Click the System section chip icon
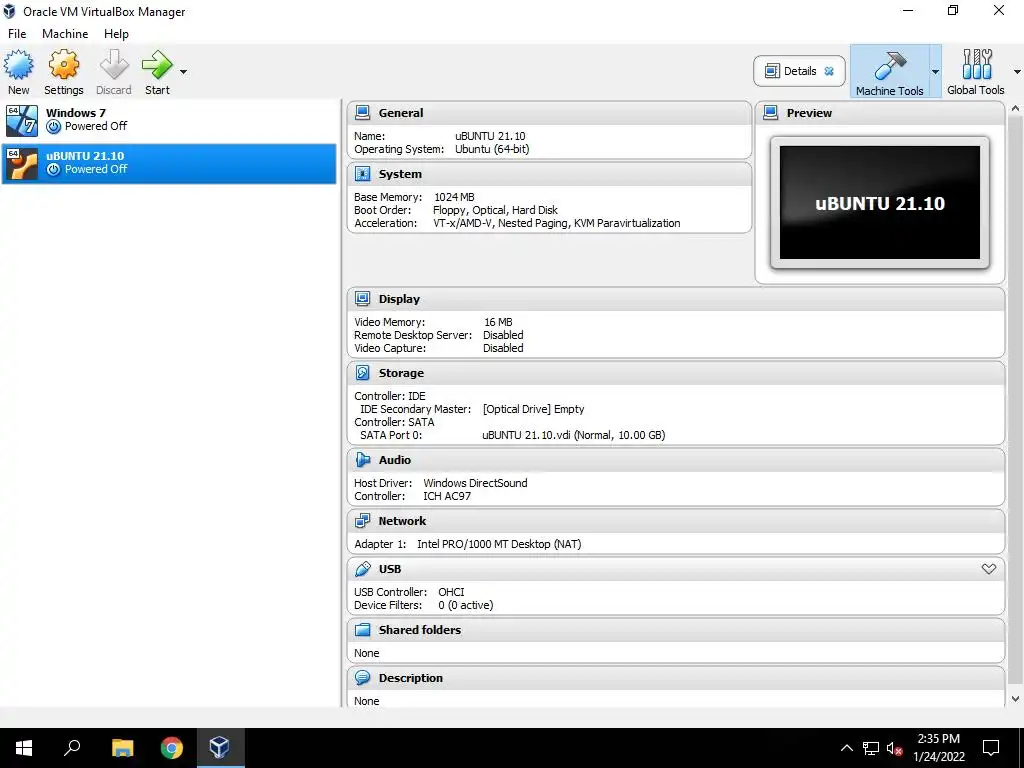The height and width of the screenshot is (768, 1024). (362, 174)
